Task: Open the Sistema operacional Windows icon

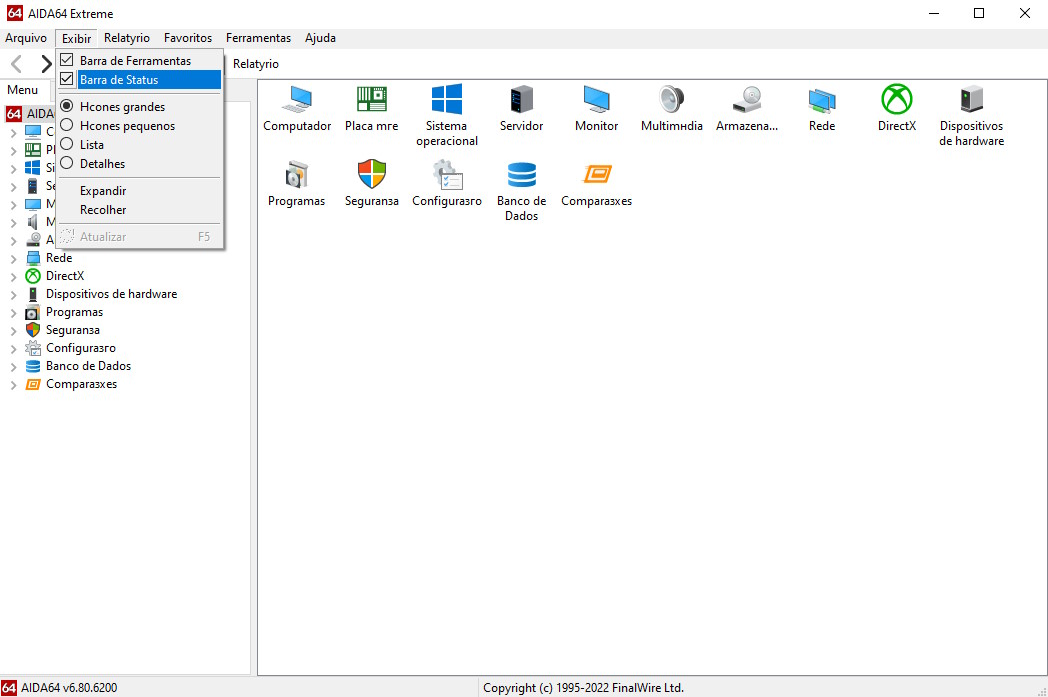Action: pyautogui.click(x=446, y=100)
